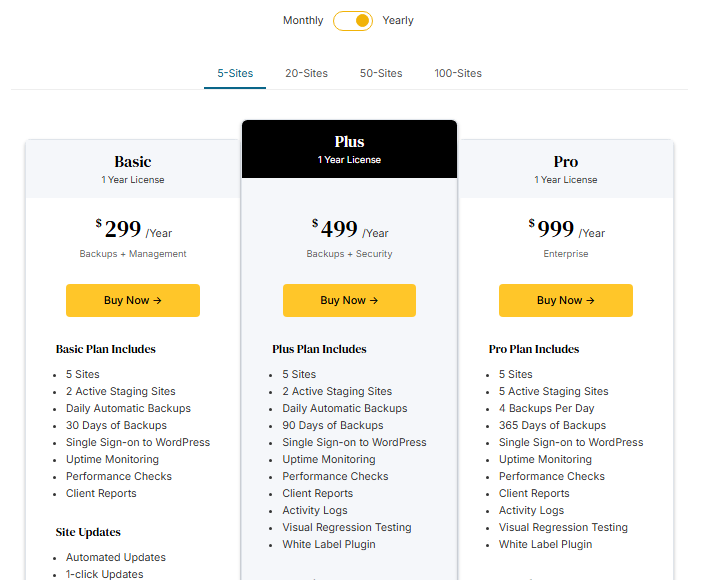Switch to the 5-Sites tab
This screenshot has width=712, height=580.
pyautogui.click(x=235, y=73)
